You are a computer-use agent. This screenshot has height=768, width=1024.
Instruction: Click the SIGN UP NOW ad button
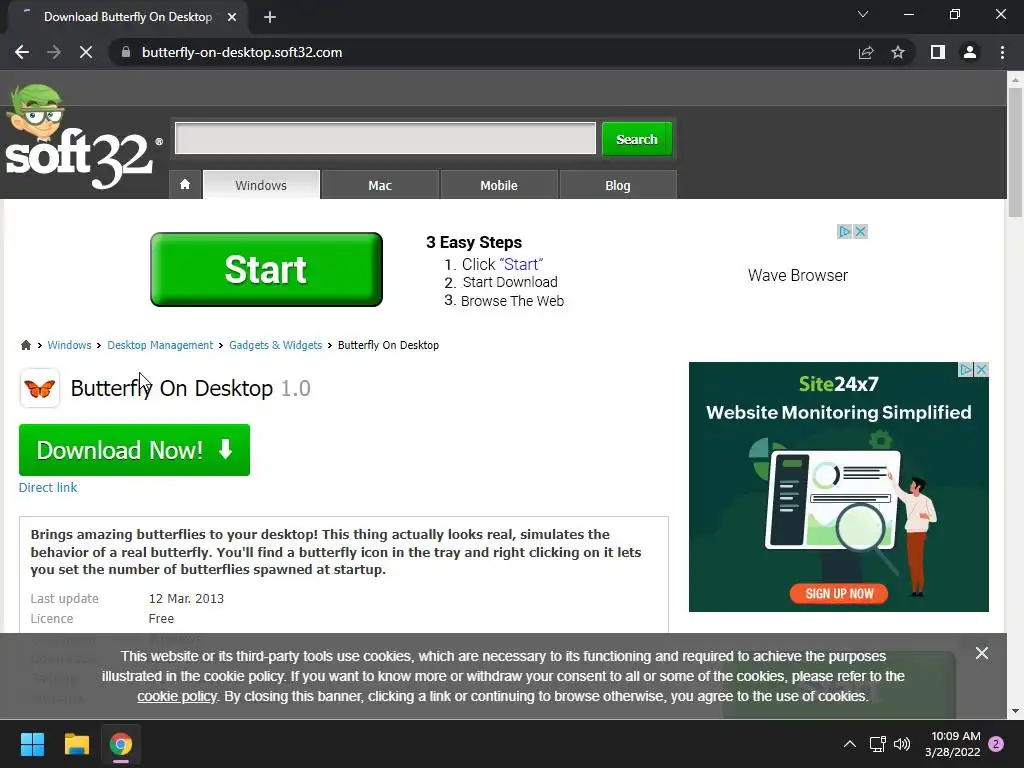(x=839, y=594)
